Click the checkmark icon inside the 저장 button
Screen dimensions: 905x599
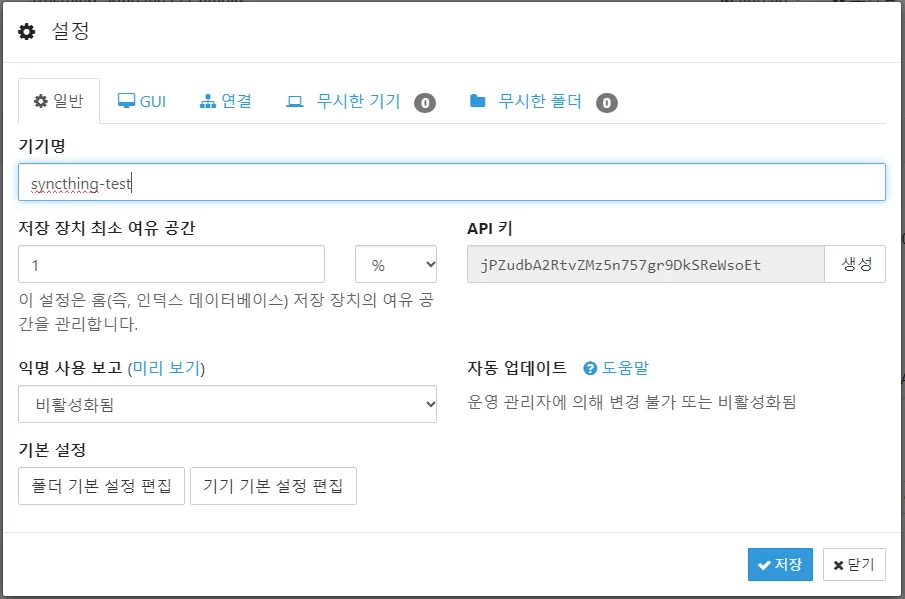tap(763, 564)
